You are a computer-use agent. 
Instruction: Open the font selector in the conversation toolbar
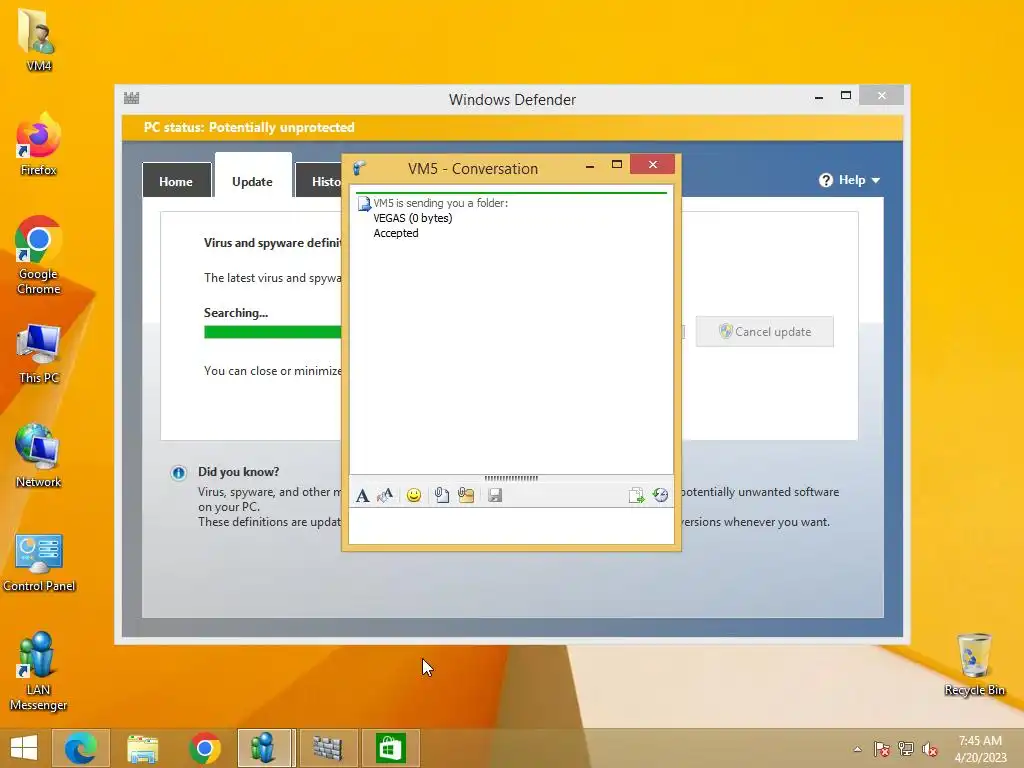[362, 496]
